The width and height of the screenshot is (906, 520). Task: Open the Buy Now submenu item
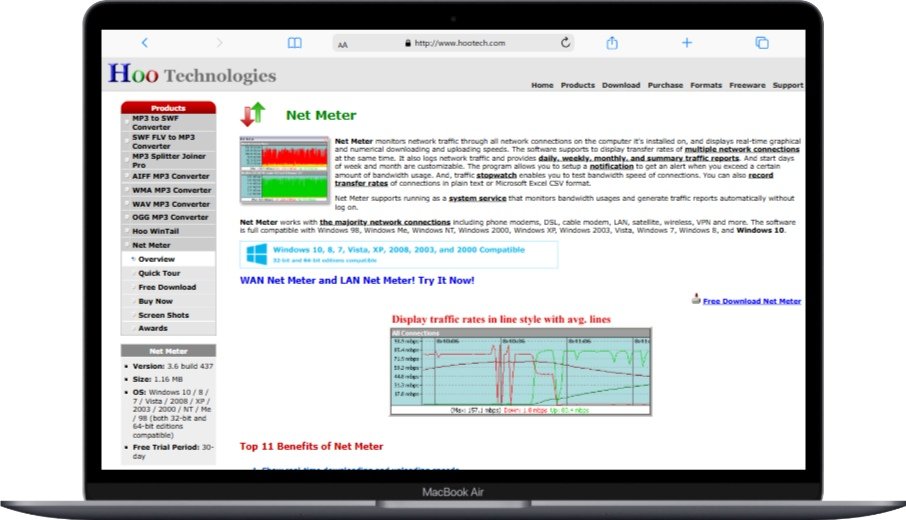(x=168, y=301)
